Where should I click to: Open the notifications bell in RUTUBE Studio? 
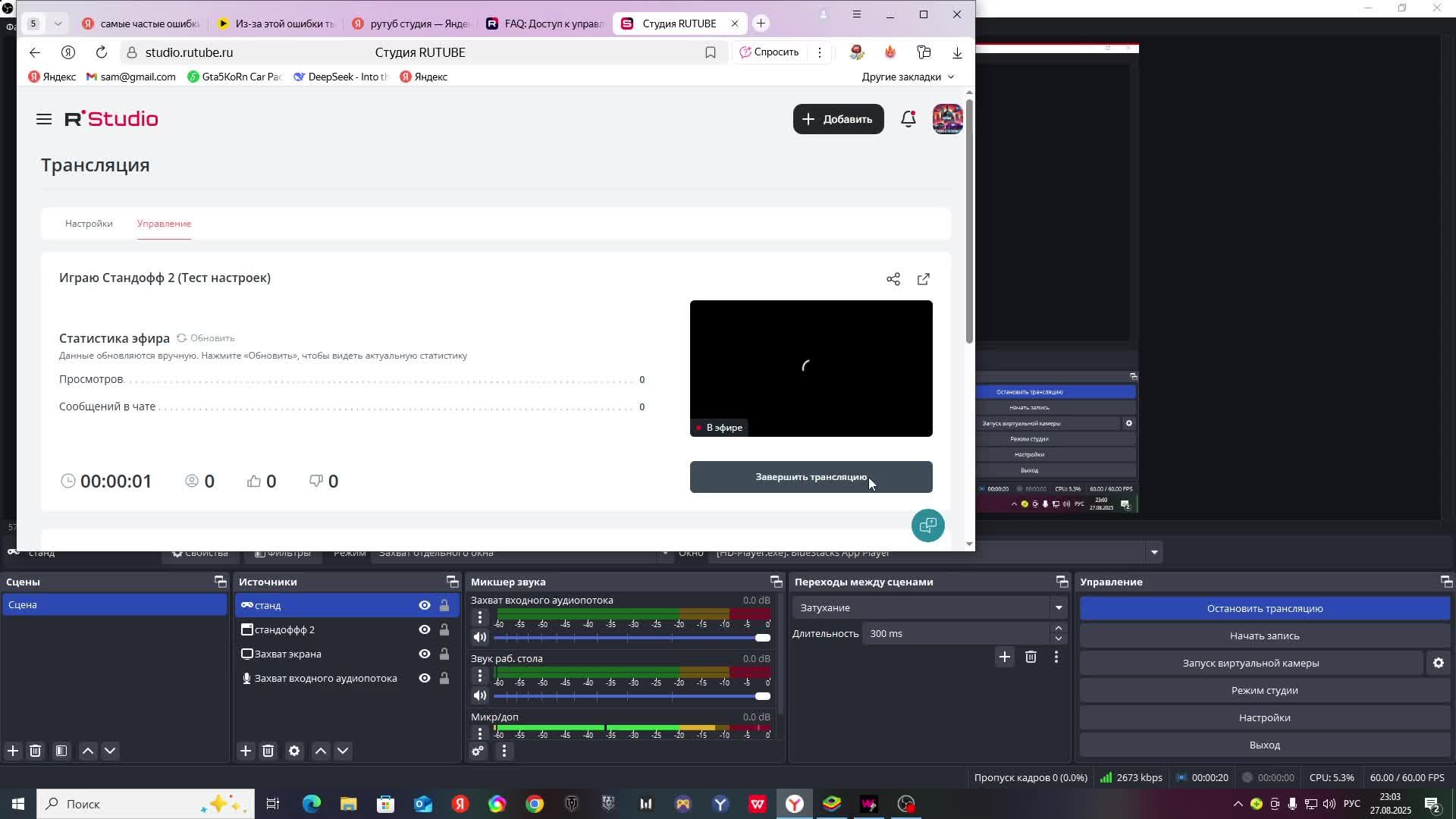point(908,119)
